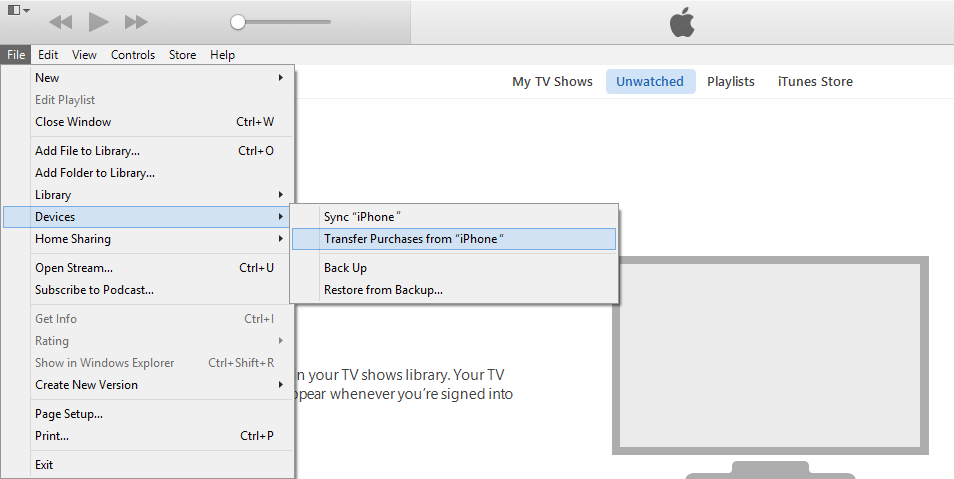Switch to Playlists tab
The height and width of the screenshot is (479, 954).
pos(731,82)
